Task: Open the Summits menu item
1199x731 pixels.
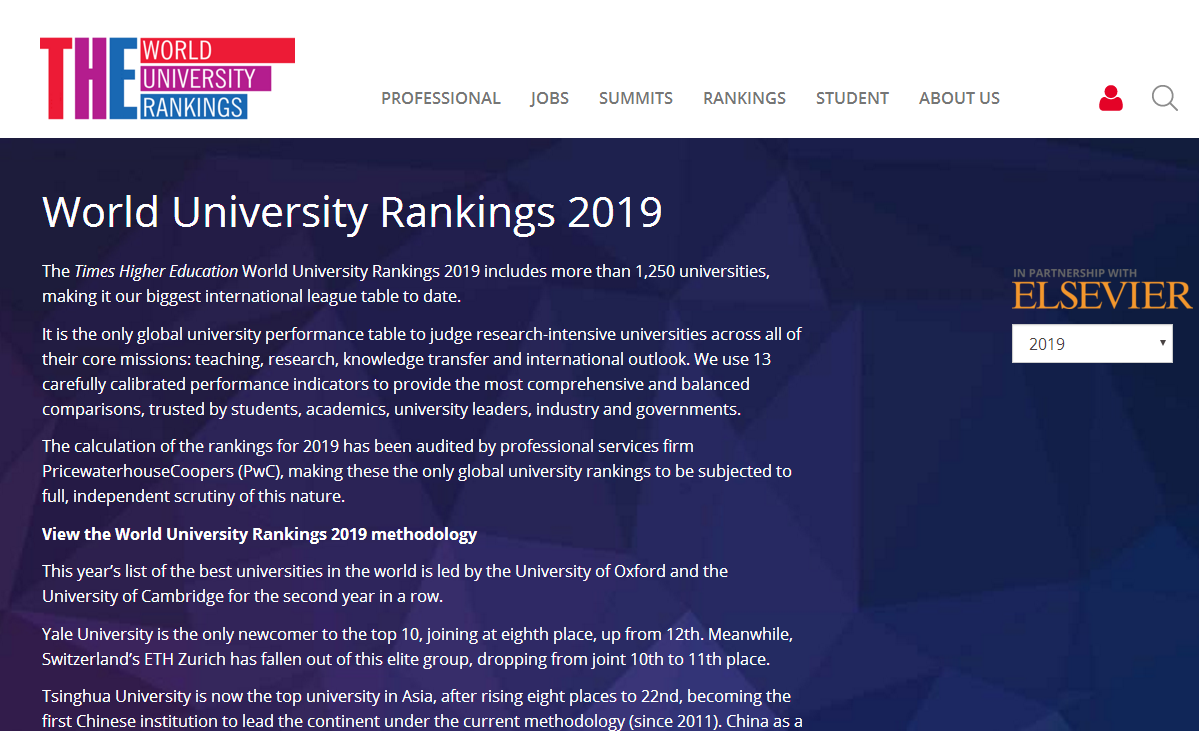Action: [635, 99]
